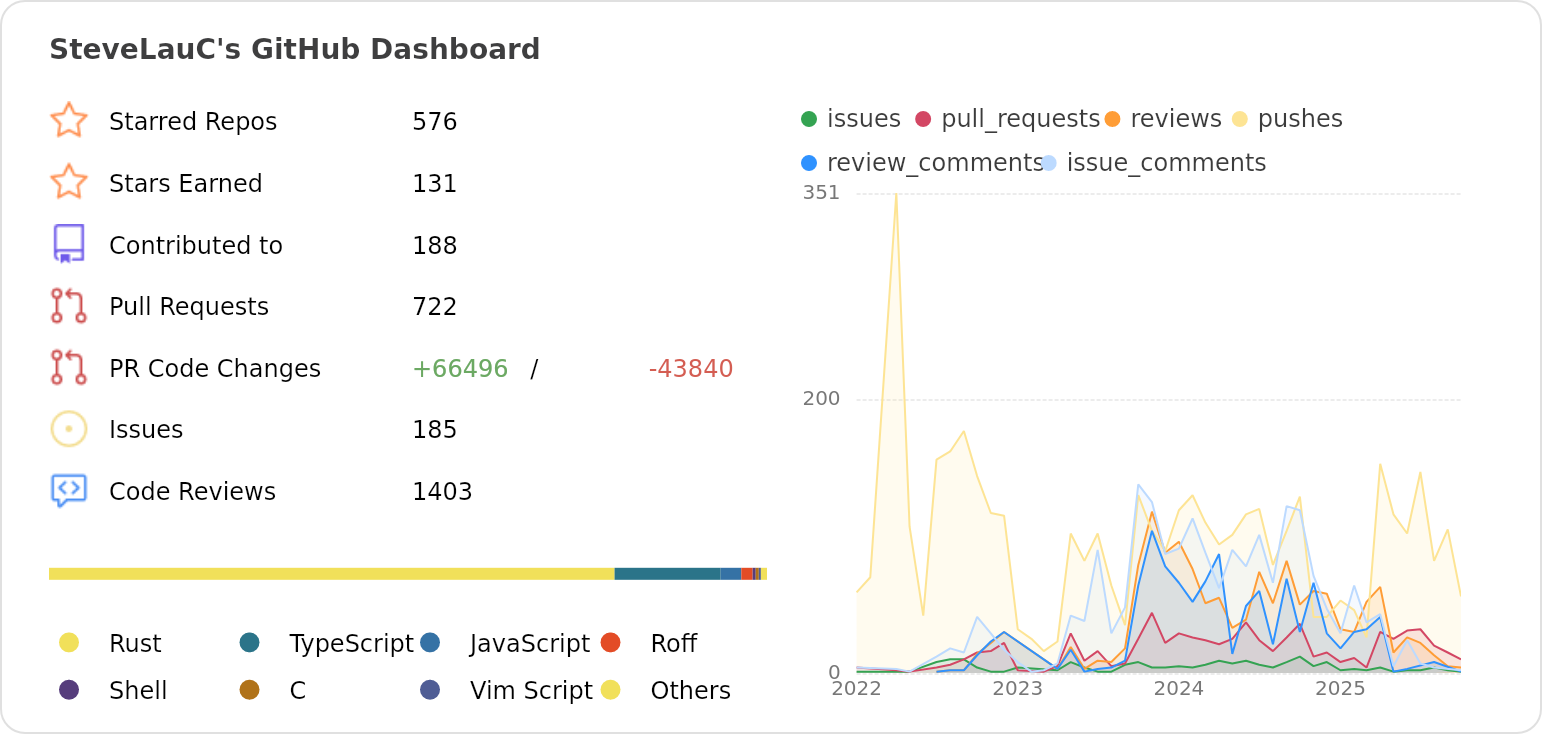Click the Starred Repos star icon

pyautogui.click(x=69, y=120)
